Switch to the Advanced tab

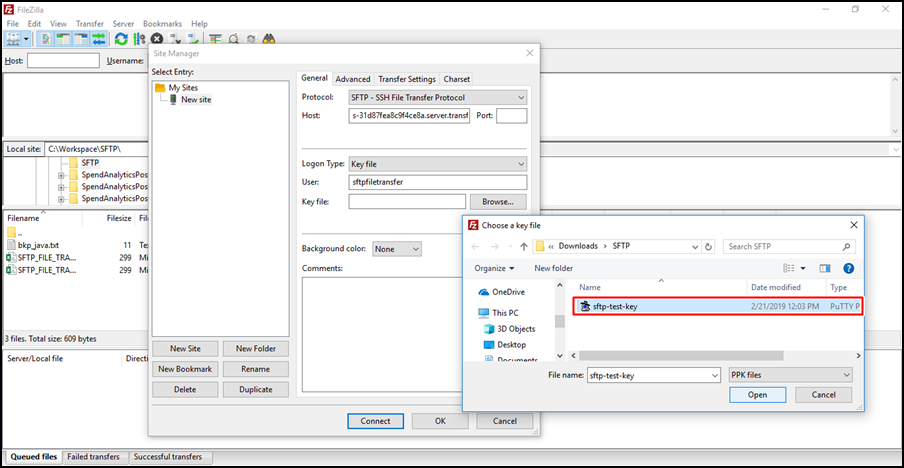tap(353, 79)
